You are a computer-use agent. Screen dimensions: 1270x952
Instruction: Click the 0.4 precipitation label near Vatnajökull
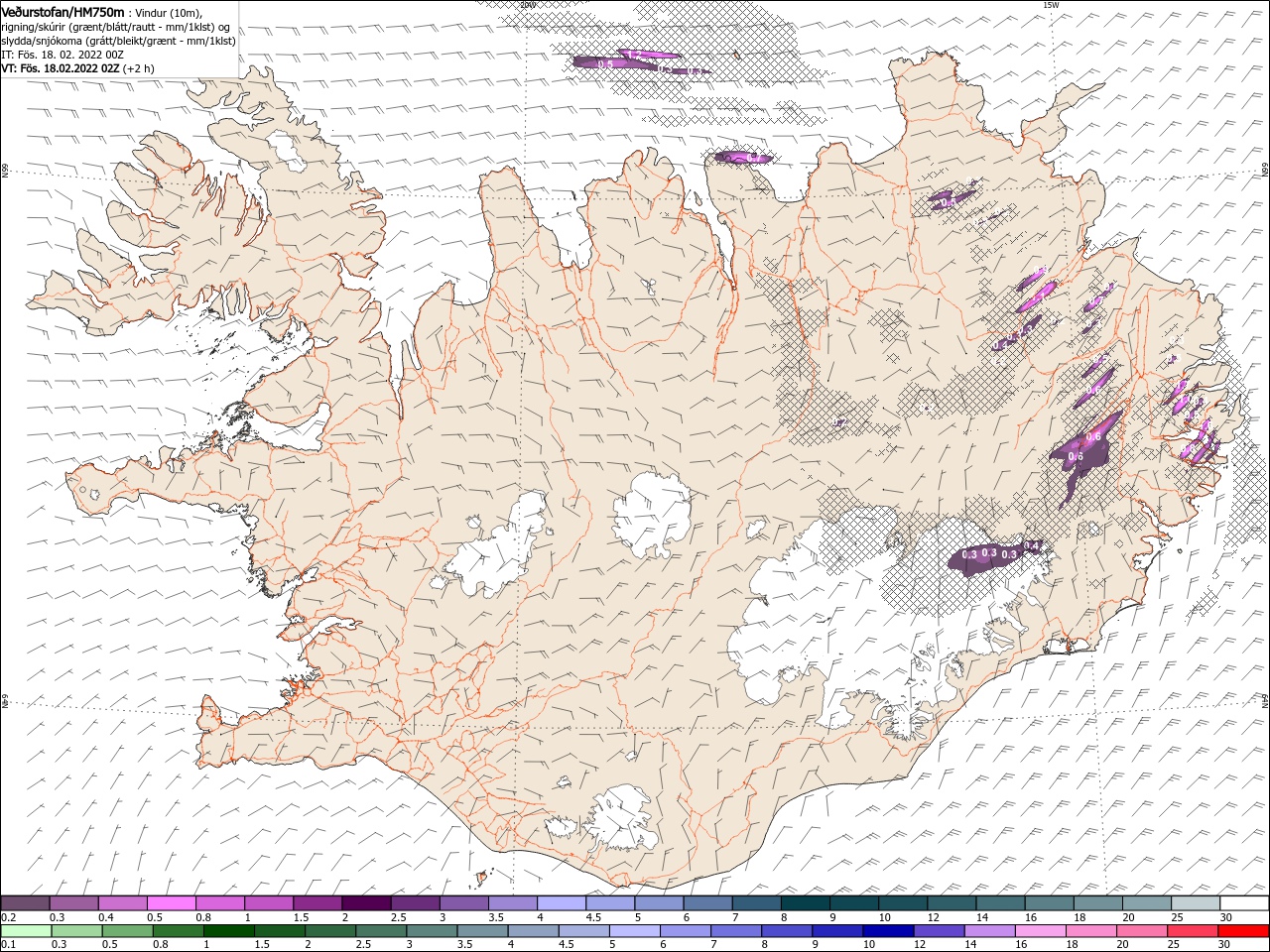[1031, 546]
